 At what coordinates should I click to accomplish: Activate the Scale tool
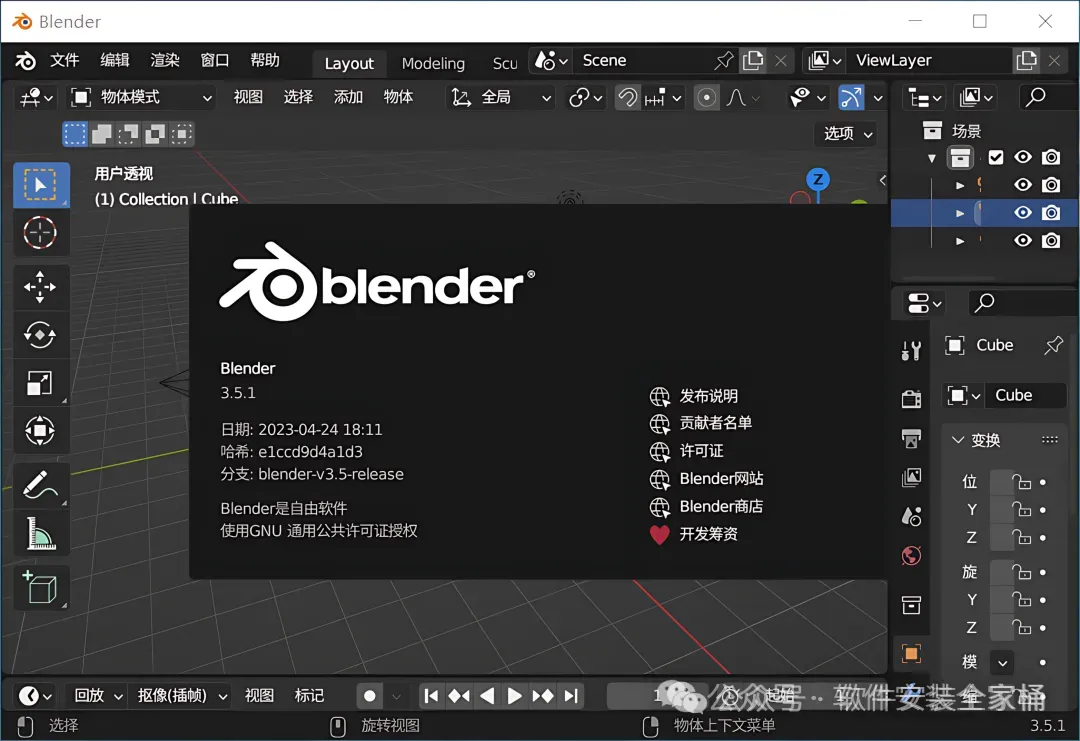pos(41,383)
